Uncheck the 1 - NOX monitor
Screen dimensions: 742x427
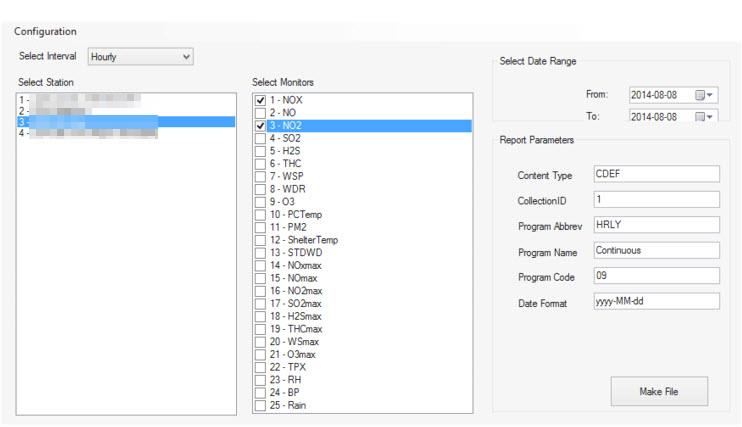click(x=261, y=101)
